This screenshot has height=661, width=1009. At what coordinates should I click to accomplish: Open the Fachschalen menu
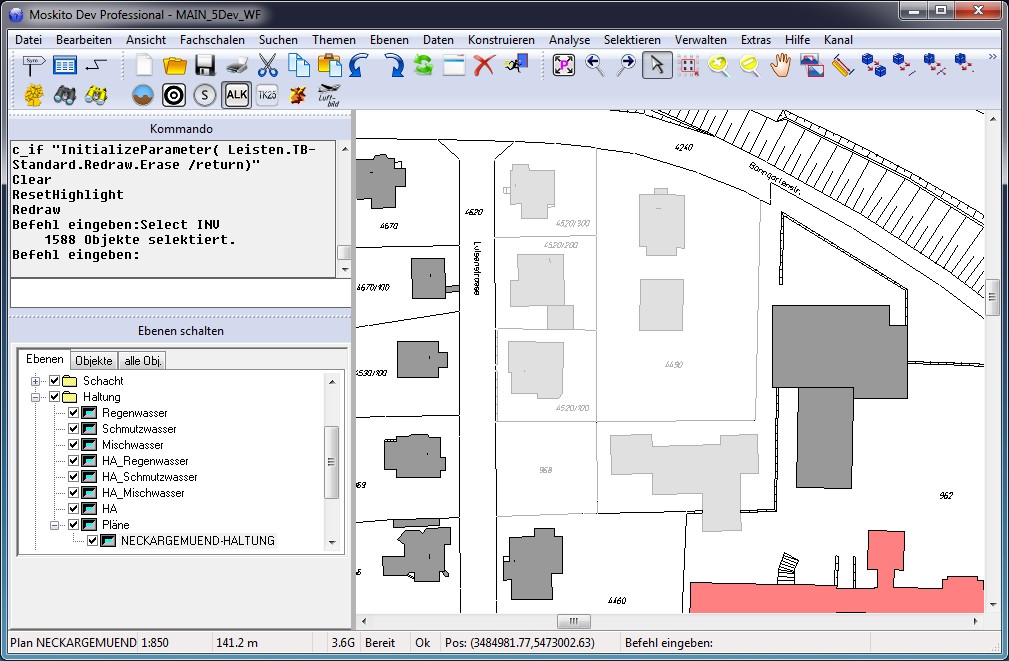[x=211, y=39]
